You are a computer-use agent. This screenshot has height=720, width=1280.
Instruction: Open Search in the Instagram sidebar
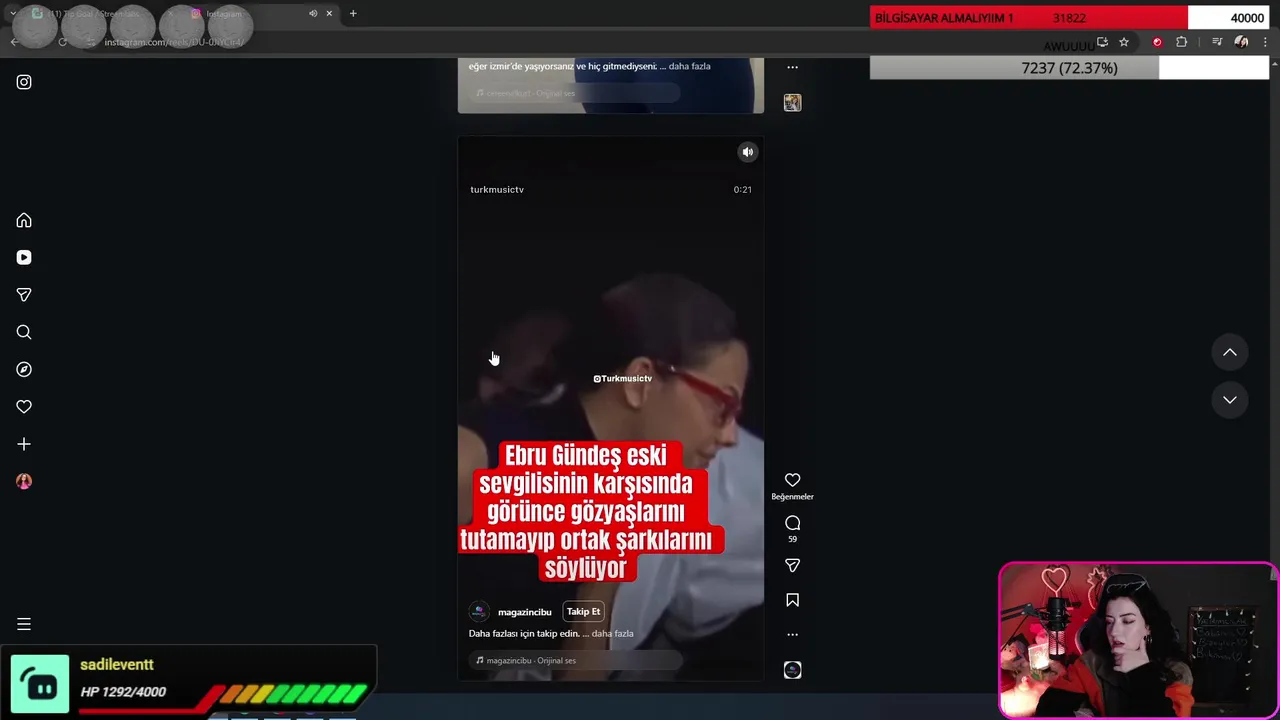point(24,332)
